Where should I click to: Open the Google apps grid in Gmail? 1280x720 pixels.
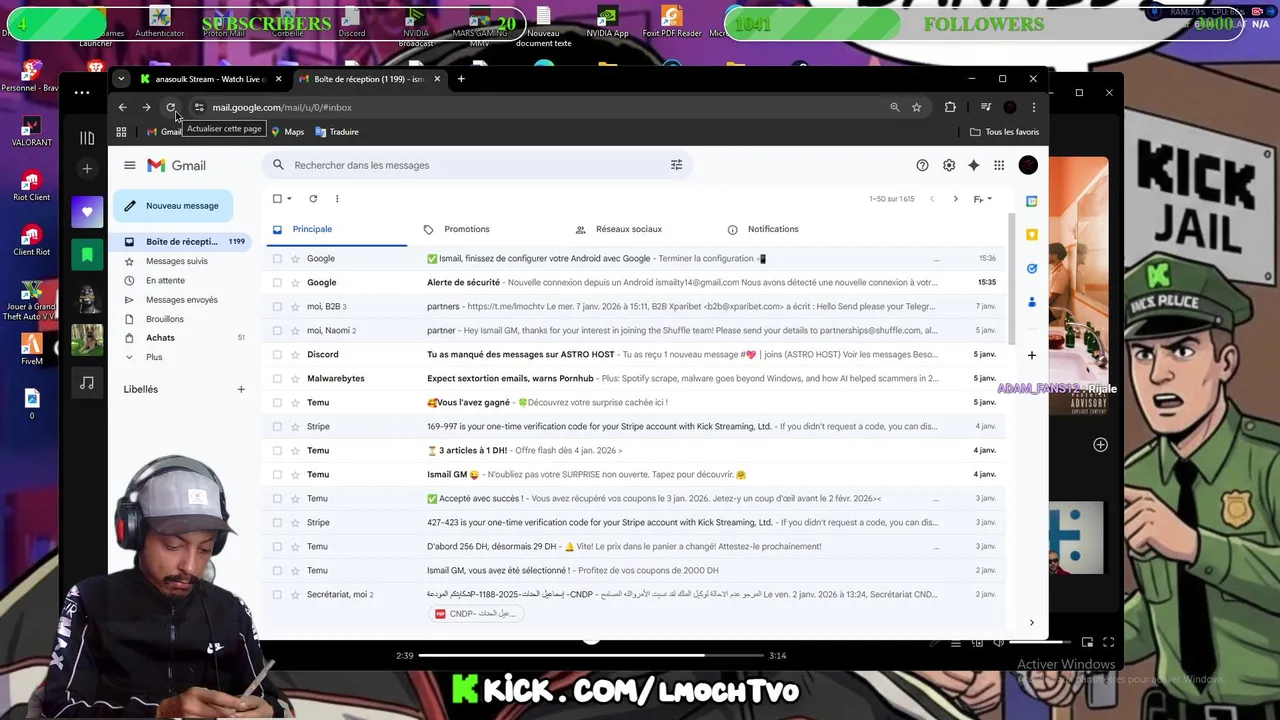[999, 165]
